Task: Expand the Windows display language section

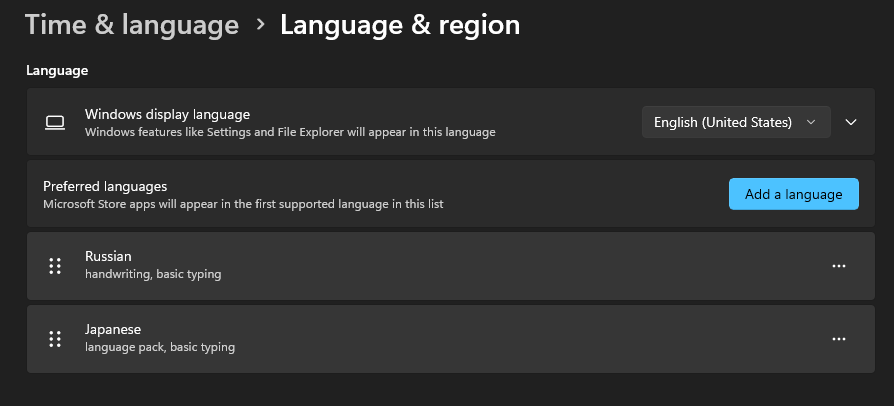Action: pos(851,122)
